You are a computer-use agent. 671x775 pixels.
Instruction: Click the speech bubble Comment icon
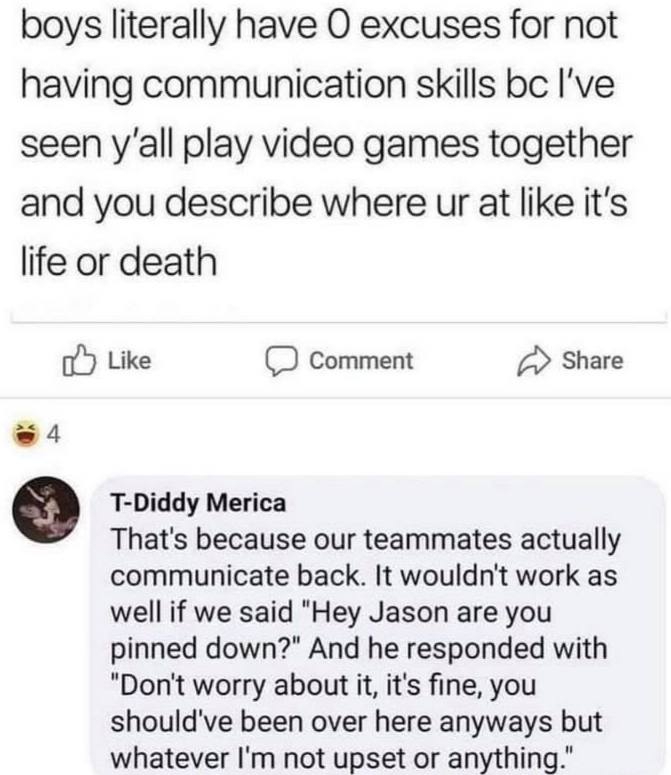pos(281,361)
